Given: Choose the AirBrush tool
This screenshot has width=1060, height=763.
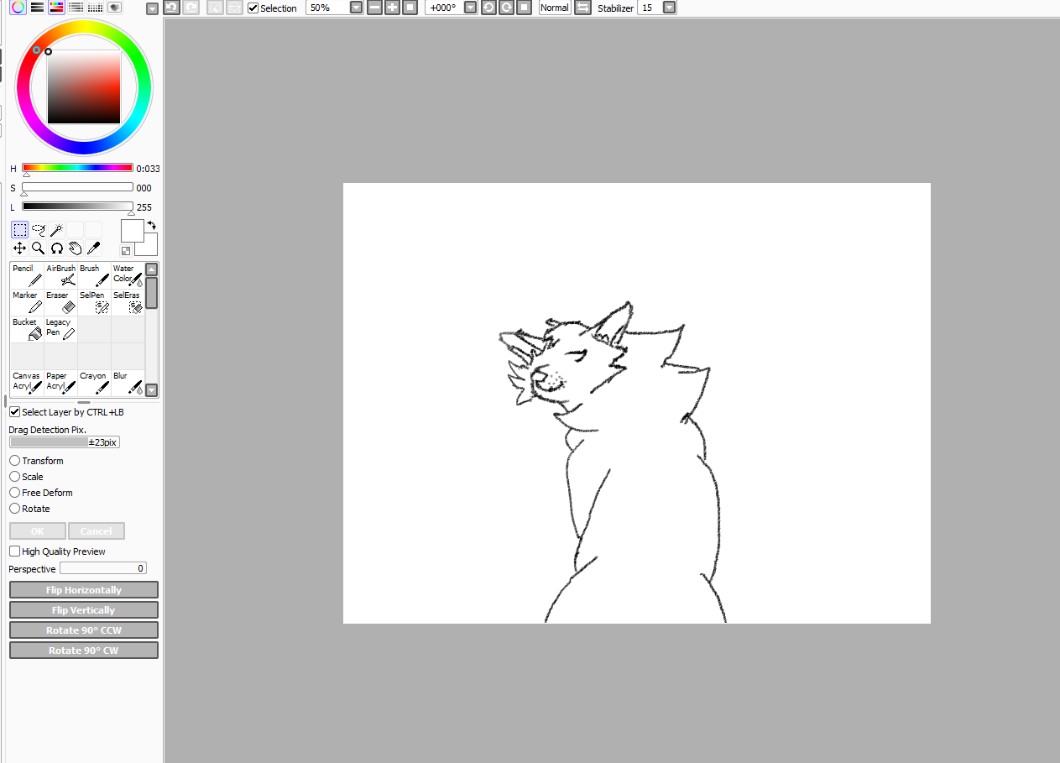Looking at the screenshot, I should coord(61,275).
